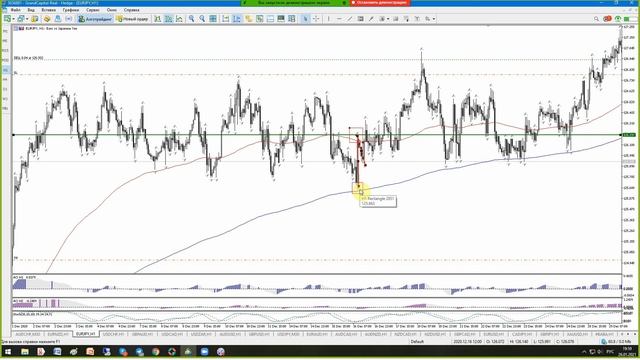The height and width of the screenshot is (360, 640).
Task: Click the connection traffic status indicator
Action: point(616,341)
